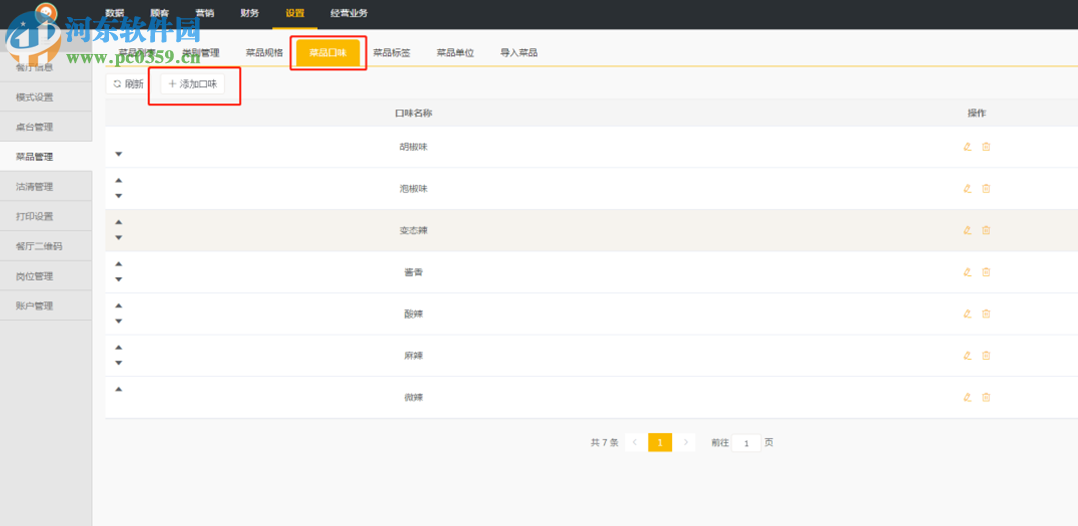Edit the 酸辣 flavor row

point(967,314)
